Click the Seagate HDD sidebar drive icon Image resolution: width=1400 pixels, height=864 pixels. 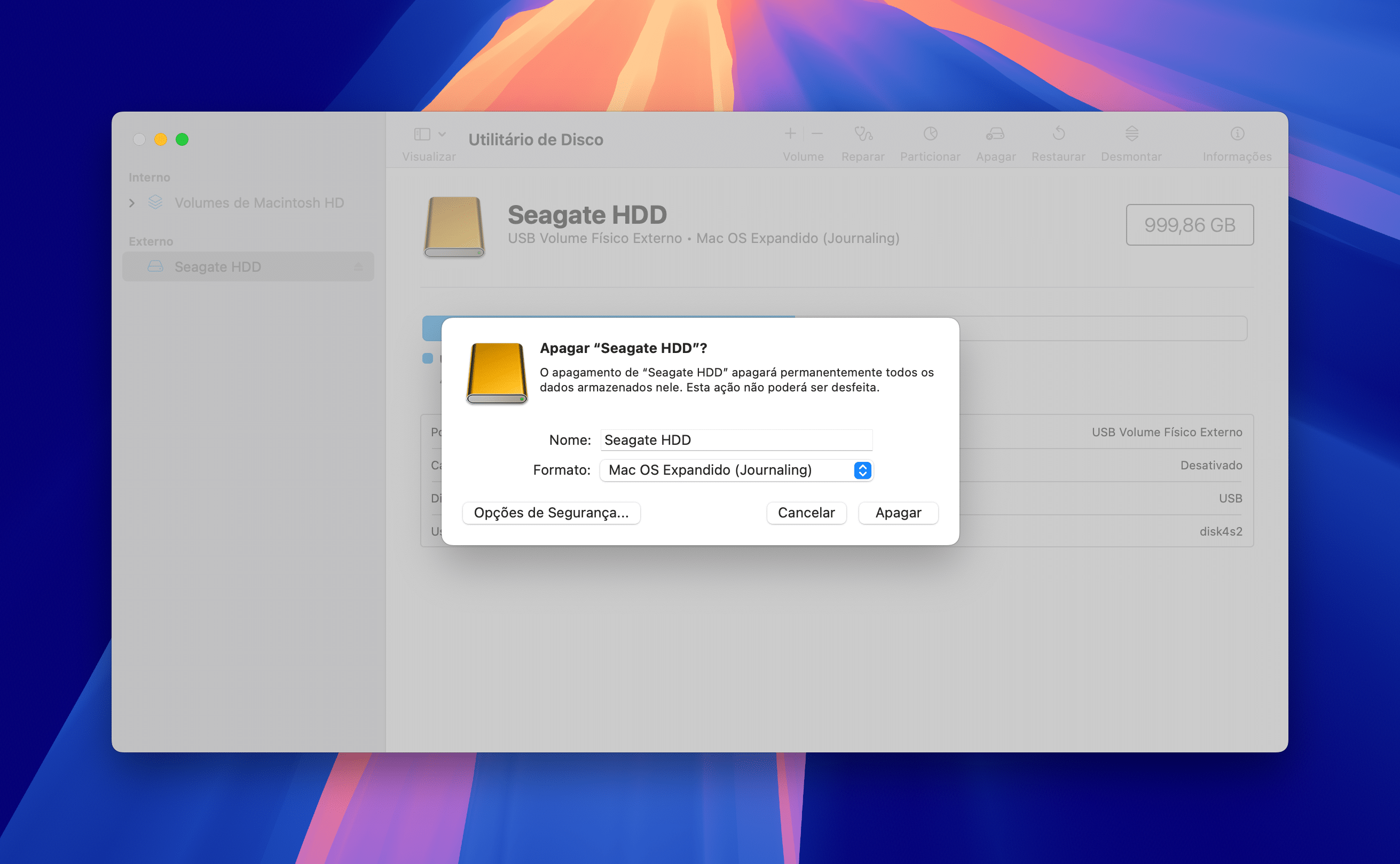click(155, 266)
